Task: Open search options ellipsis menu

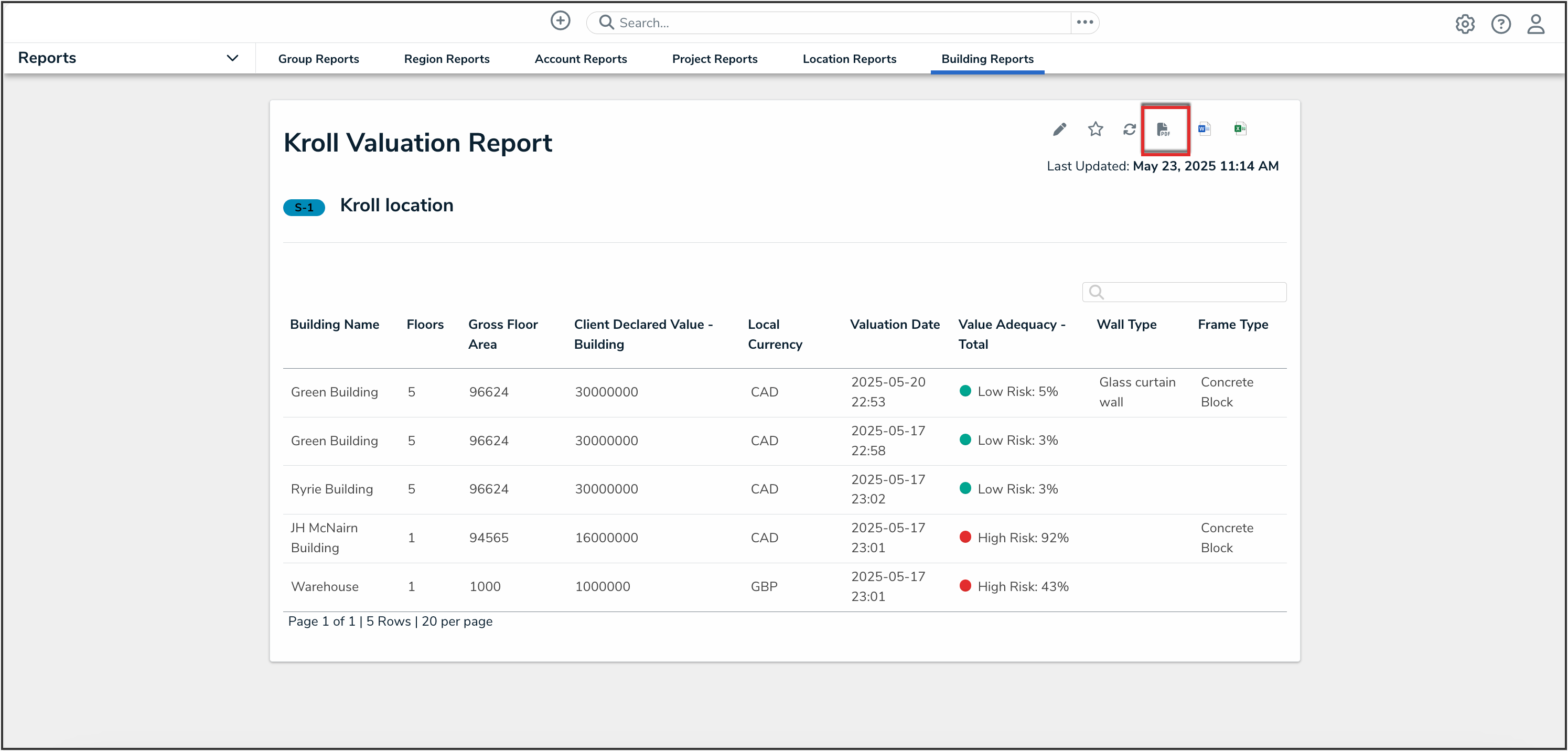Action: (x=1084, y=23)
